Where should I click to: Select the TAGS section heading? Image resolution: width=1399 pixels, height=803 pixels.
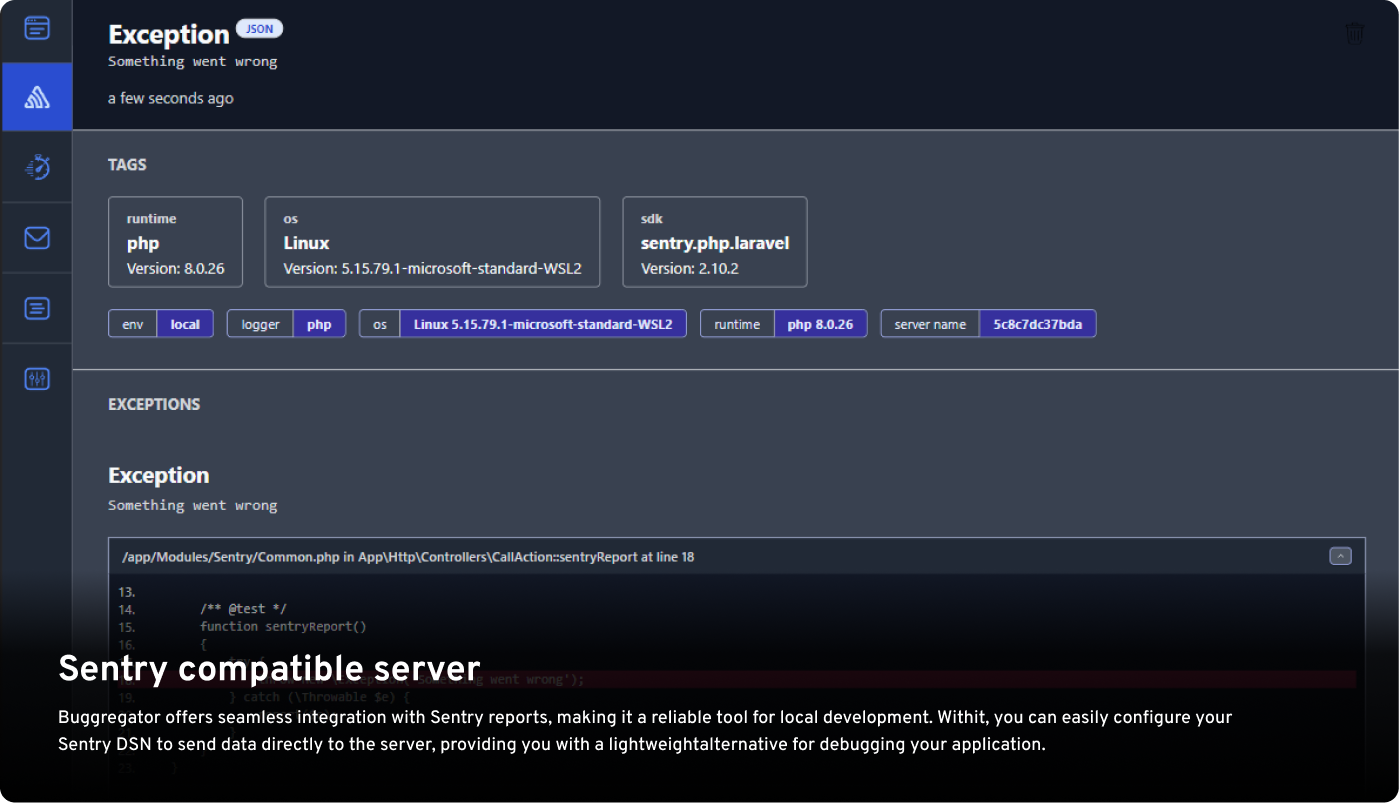click(127, 165)
